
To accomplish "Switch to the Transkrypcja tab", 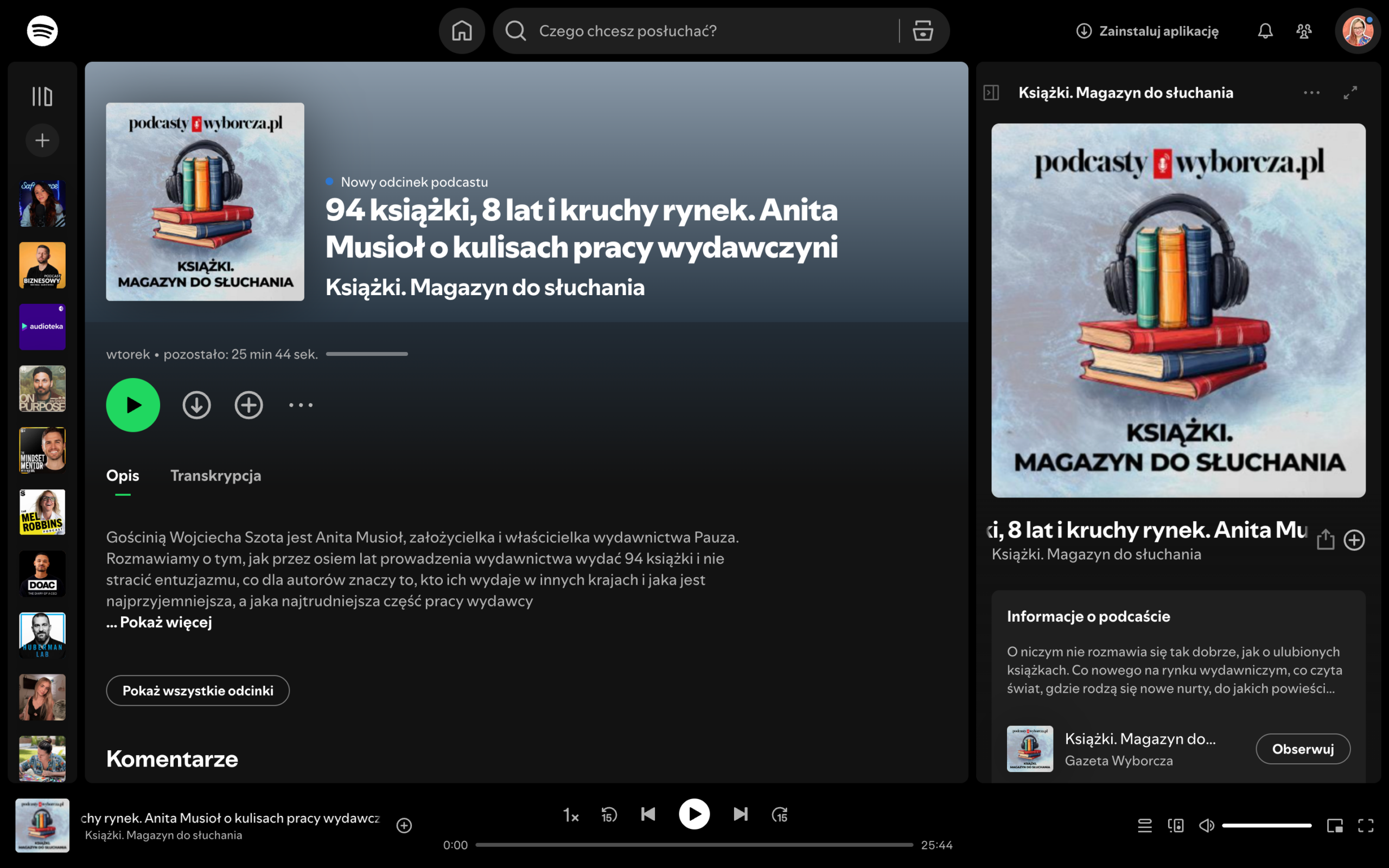I will click(215, 476).
